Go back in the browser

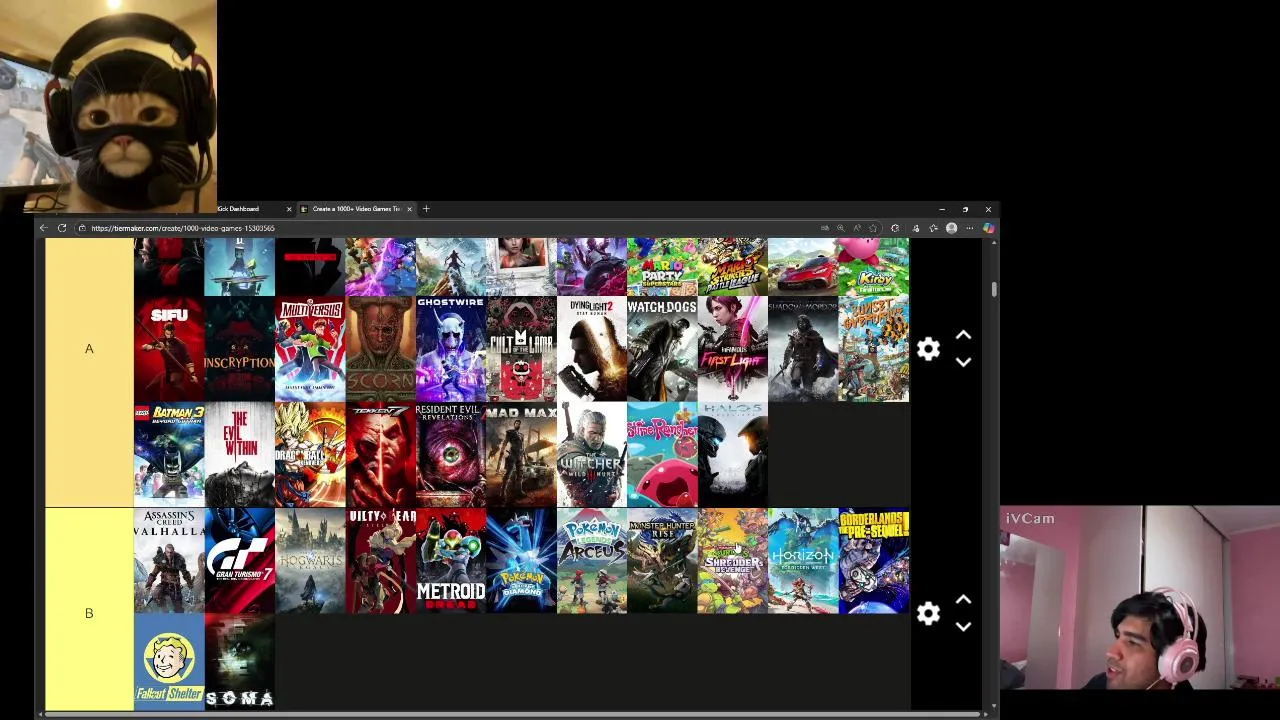(x=44, y=228)
